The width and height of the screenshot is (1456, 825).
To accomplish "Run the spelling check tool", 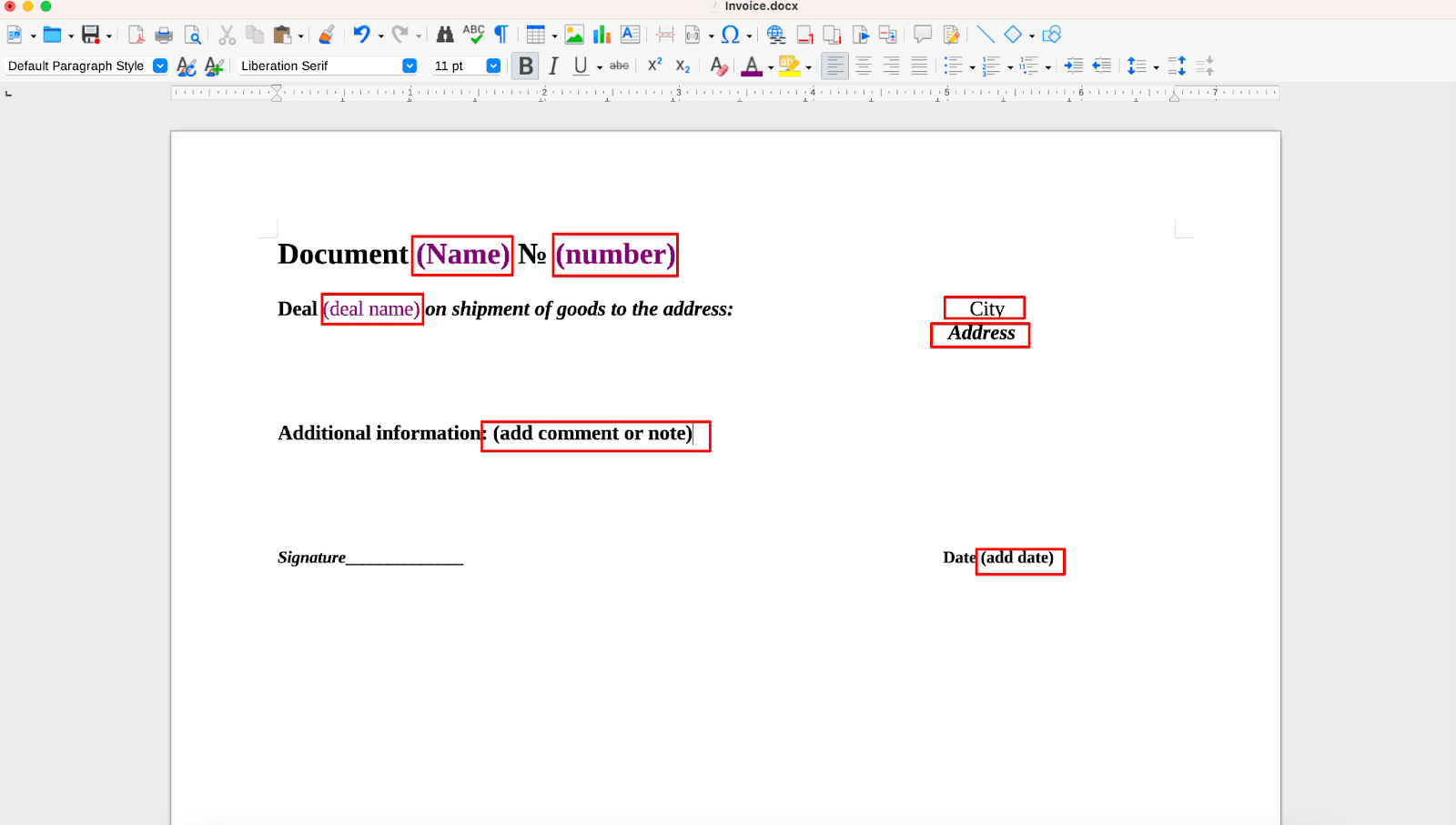I will point(473,35).
